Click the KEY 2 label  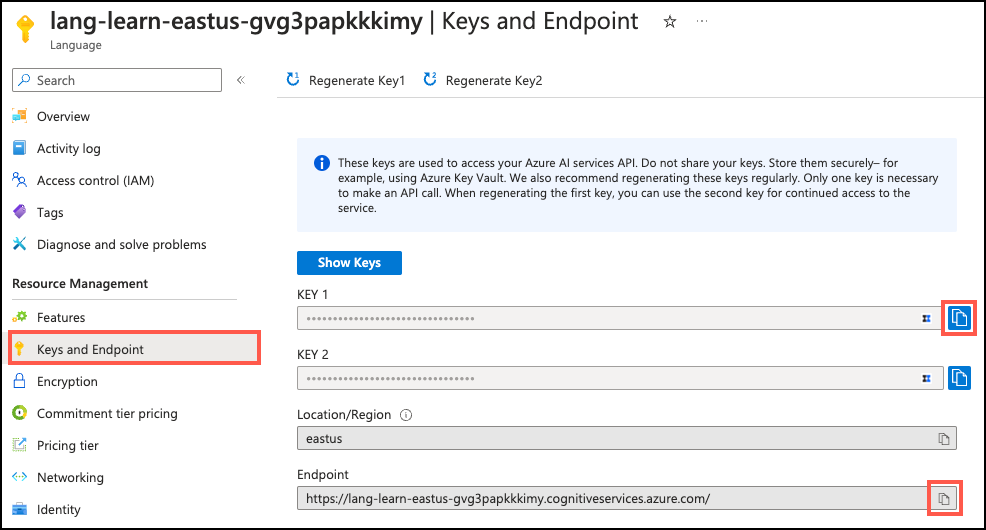click(313, 355)
